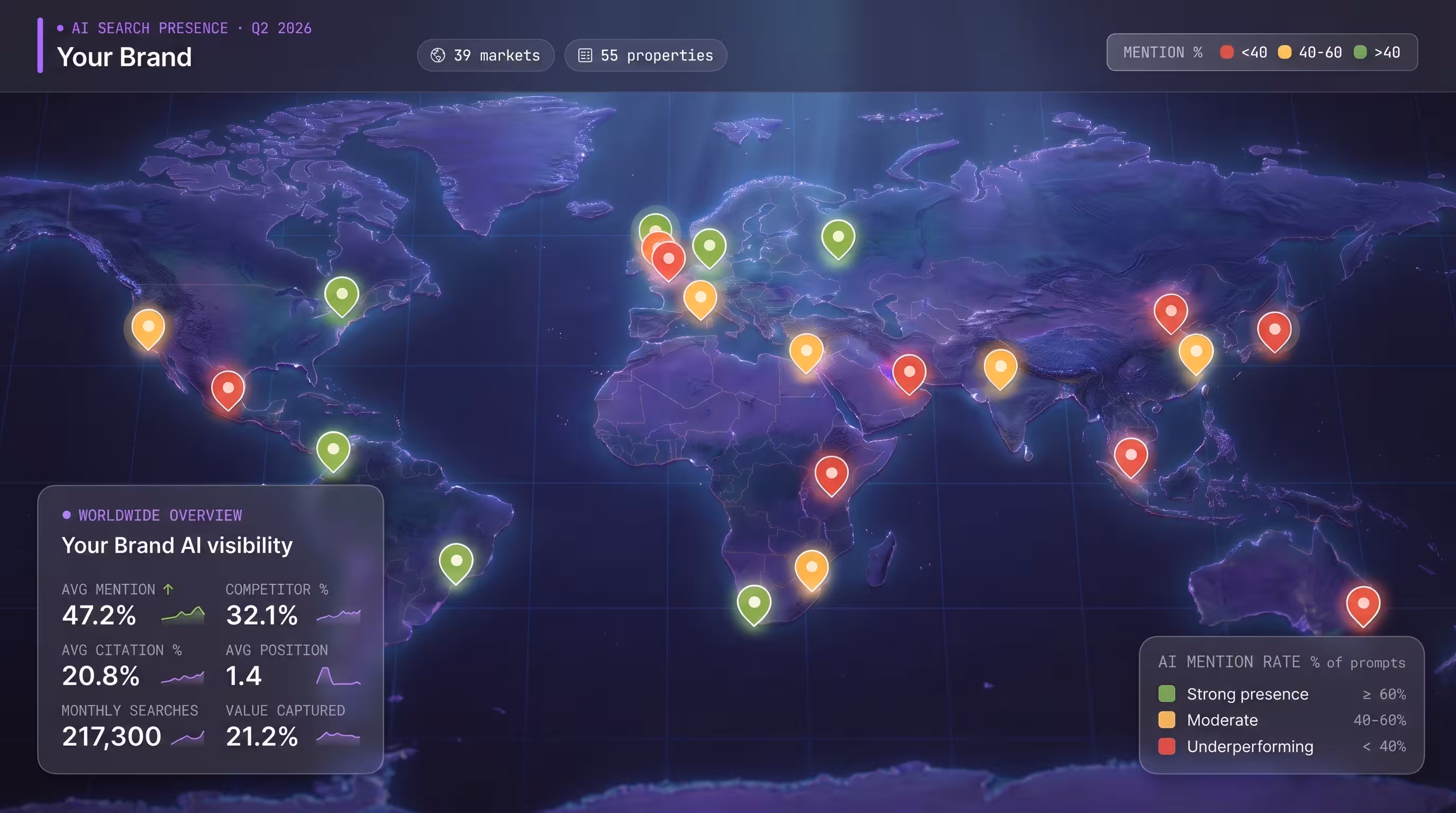Click the Underperforming red legend swatch
1456x813 pixels.
1167,746
